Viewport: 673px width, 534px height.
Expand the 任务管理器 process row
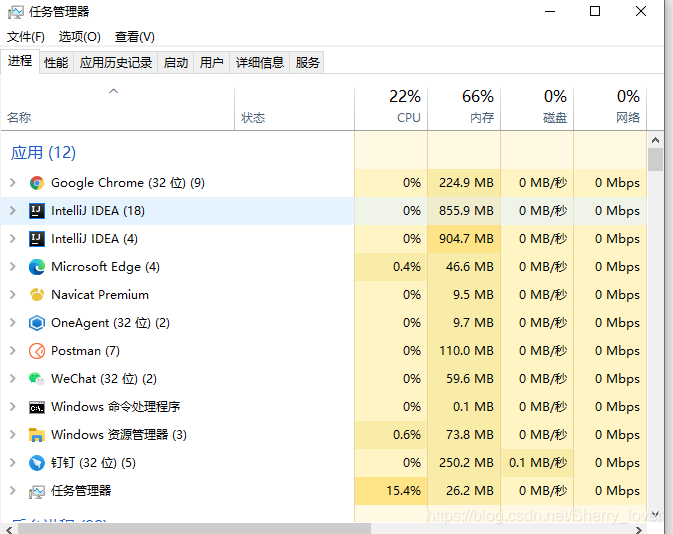pos(13,491)
